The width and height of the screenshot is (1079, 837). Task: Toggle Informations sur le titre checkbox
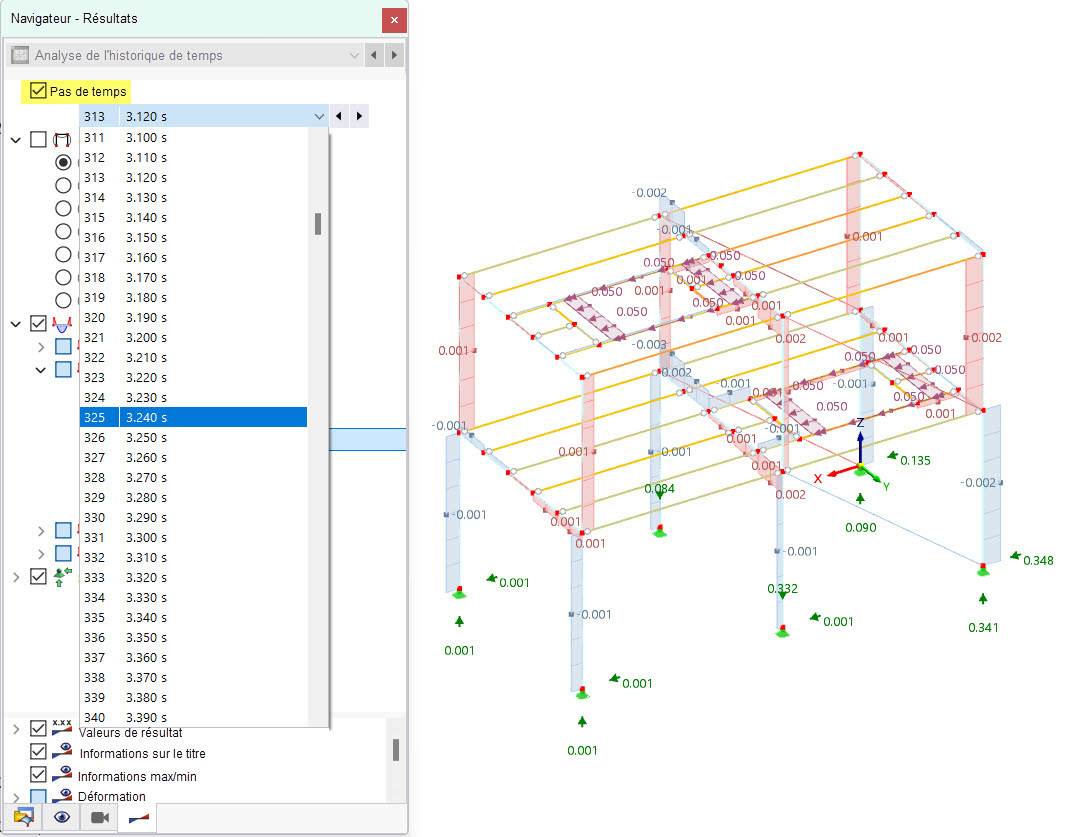[x=39, y=752]
